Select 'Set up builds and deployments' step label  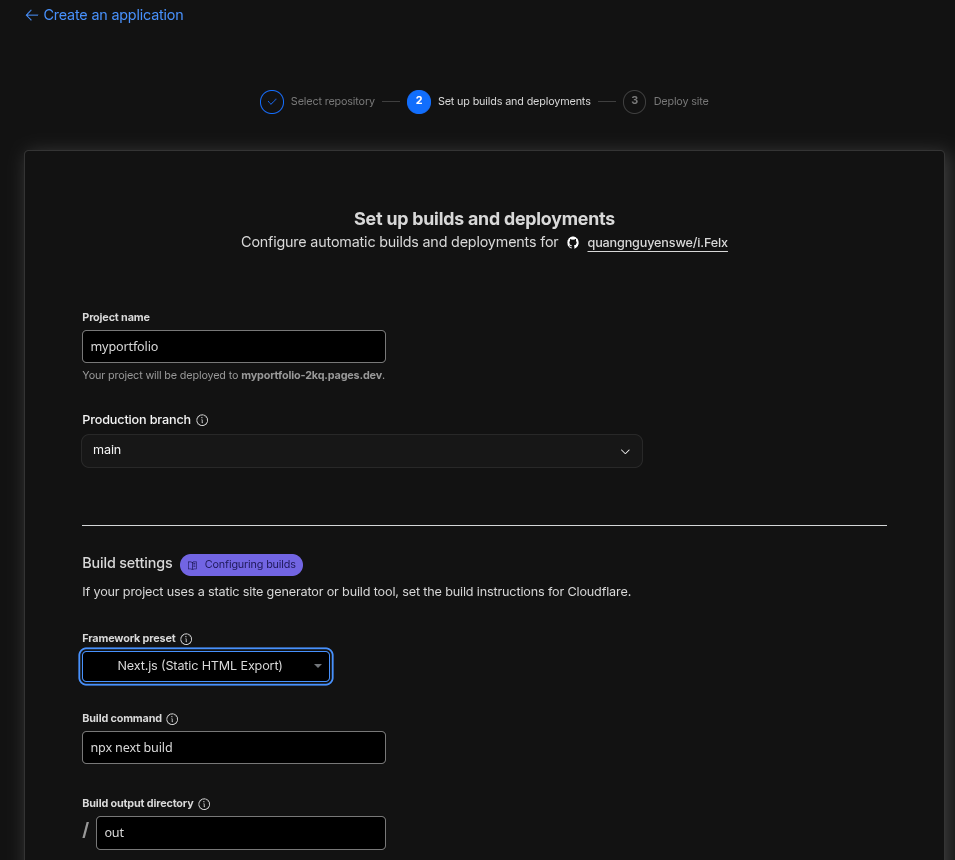(x=514, y=102)
